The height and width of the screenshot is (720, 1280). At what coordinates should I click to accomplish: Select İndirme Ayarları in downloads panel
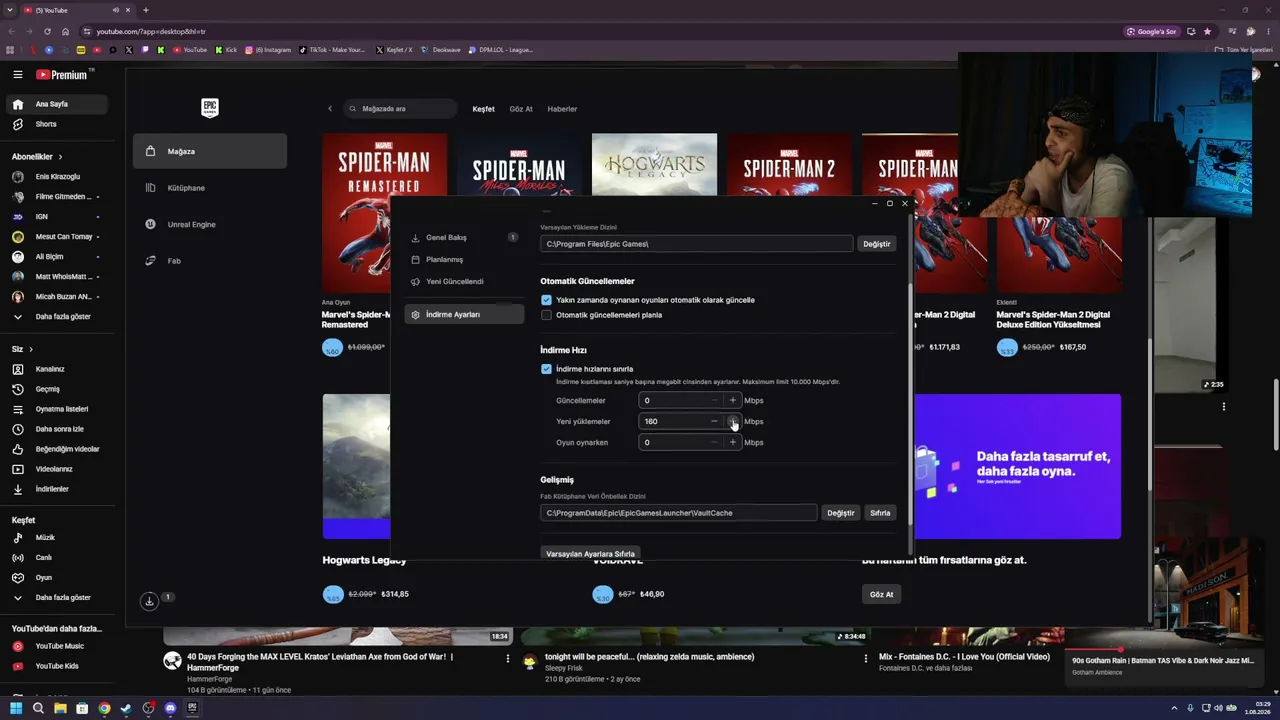point(464,314)
